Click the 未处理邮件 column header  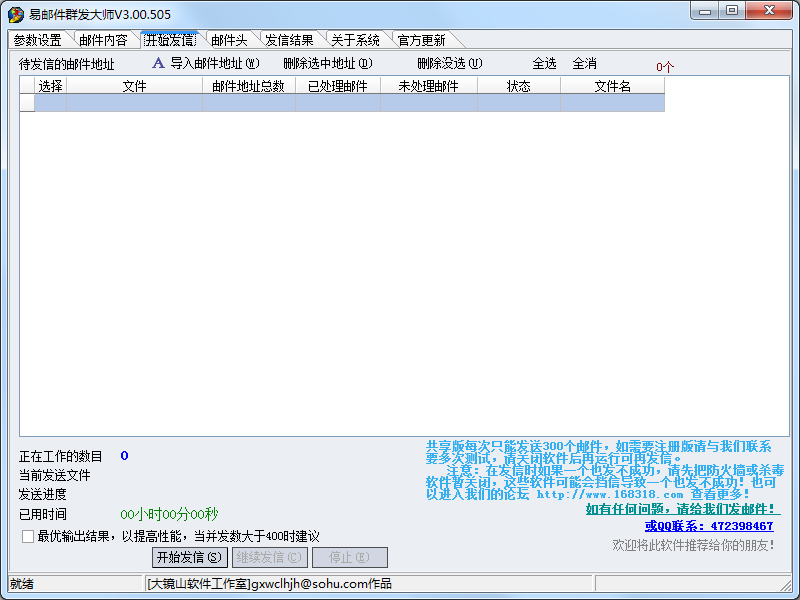click(x=429, y=86)
